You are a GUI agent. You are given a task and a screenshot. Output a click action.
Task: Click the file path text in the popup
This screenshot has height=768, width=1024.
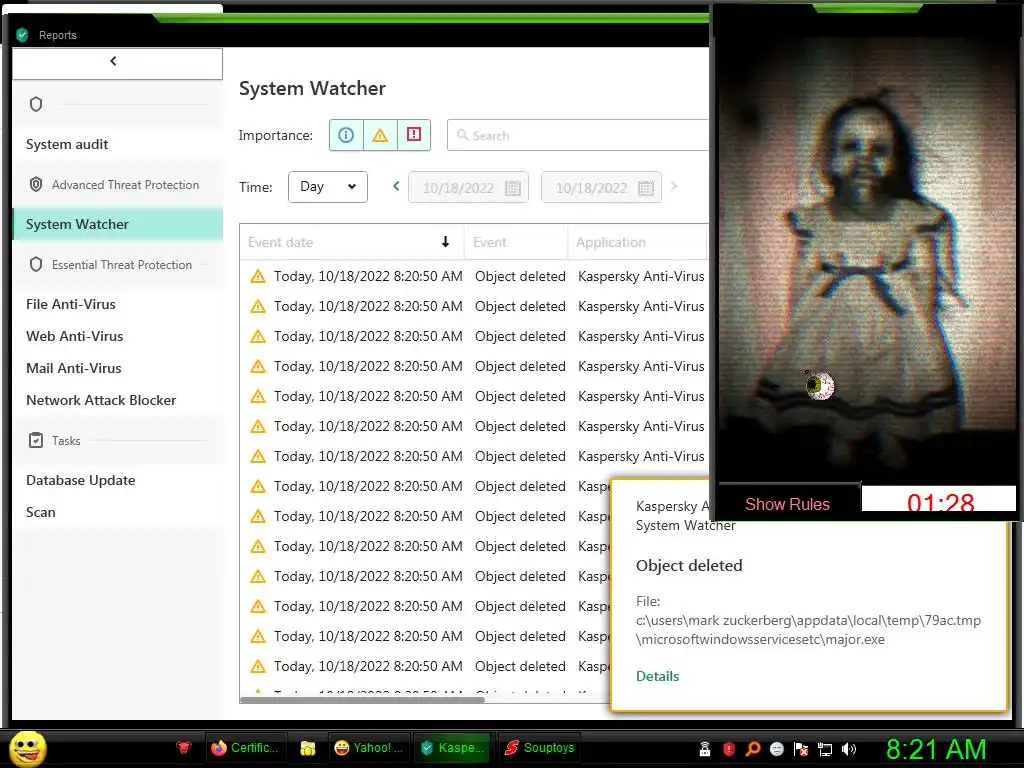[x=808, y=630]
